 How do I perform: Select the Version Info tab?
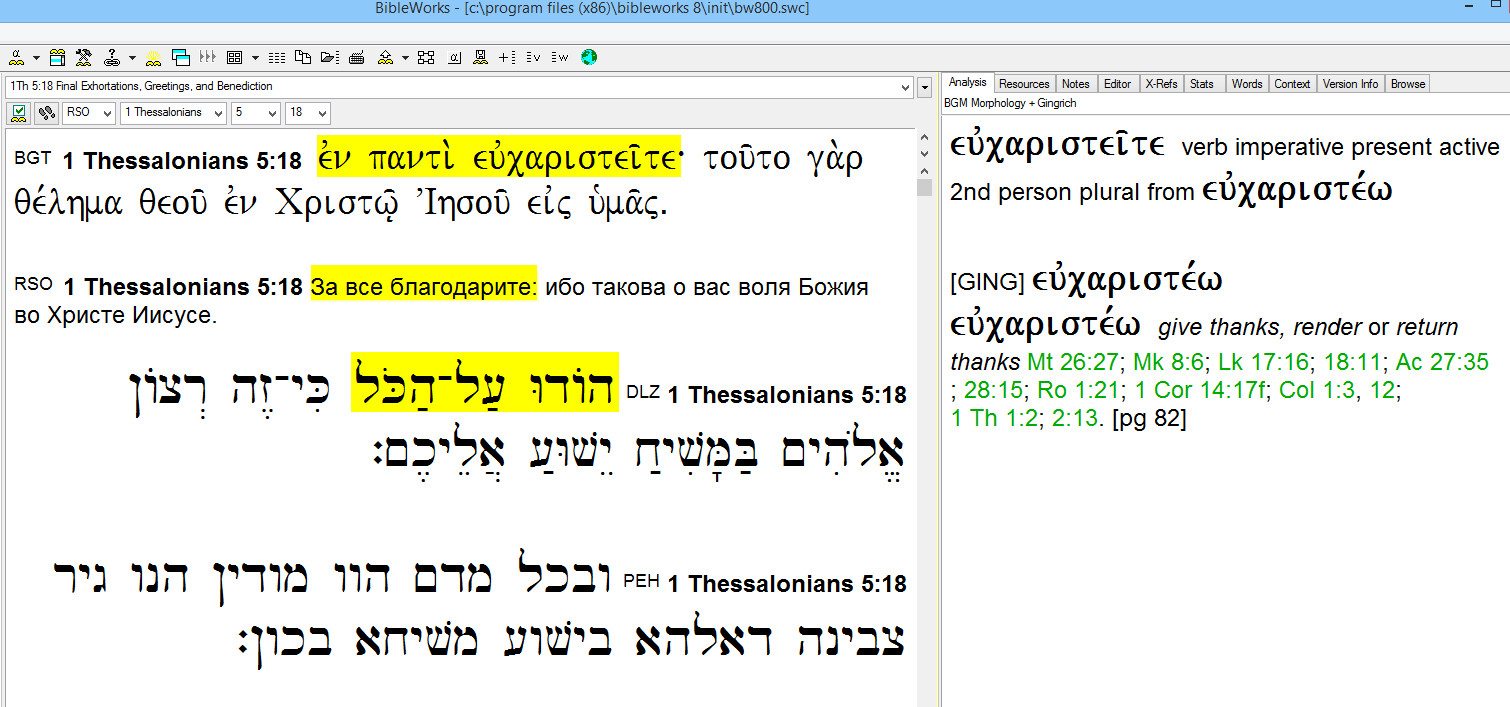[x=1350, y=84]
